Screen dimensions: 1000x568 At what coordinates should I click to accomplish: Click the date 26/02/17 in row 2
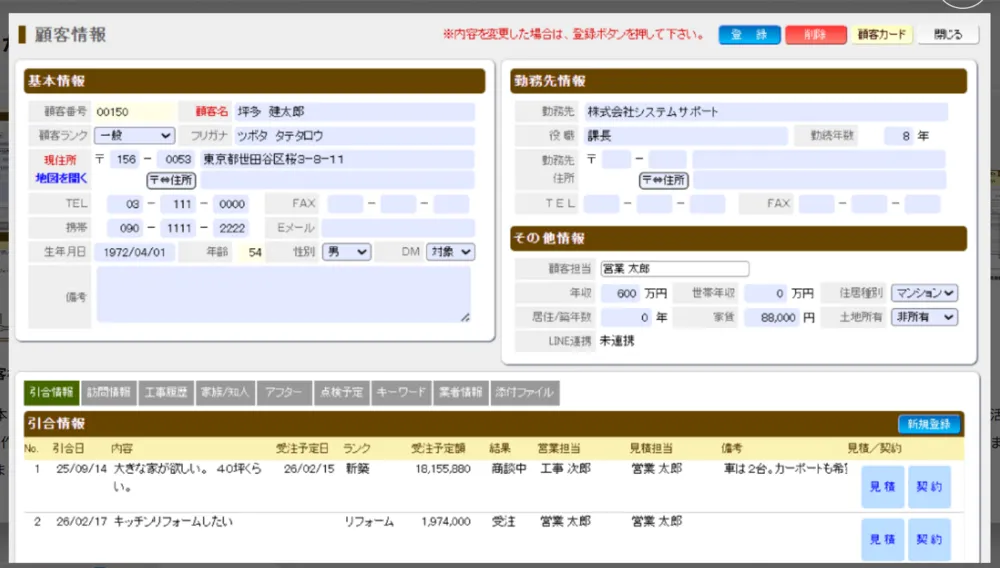[x=82, y=521]
